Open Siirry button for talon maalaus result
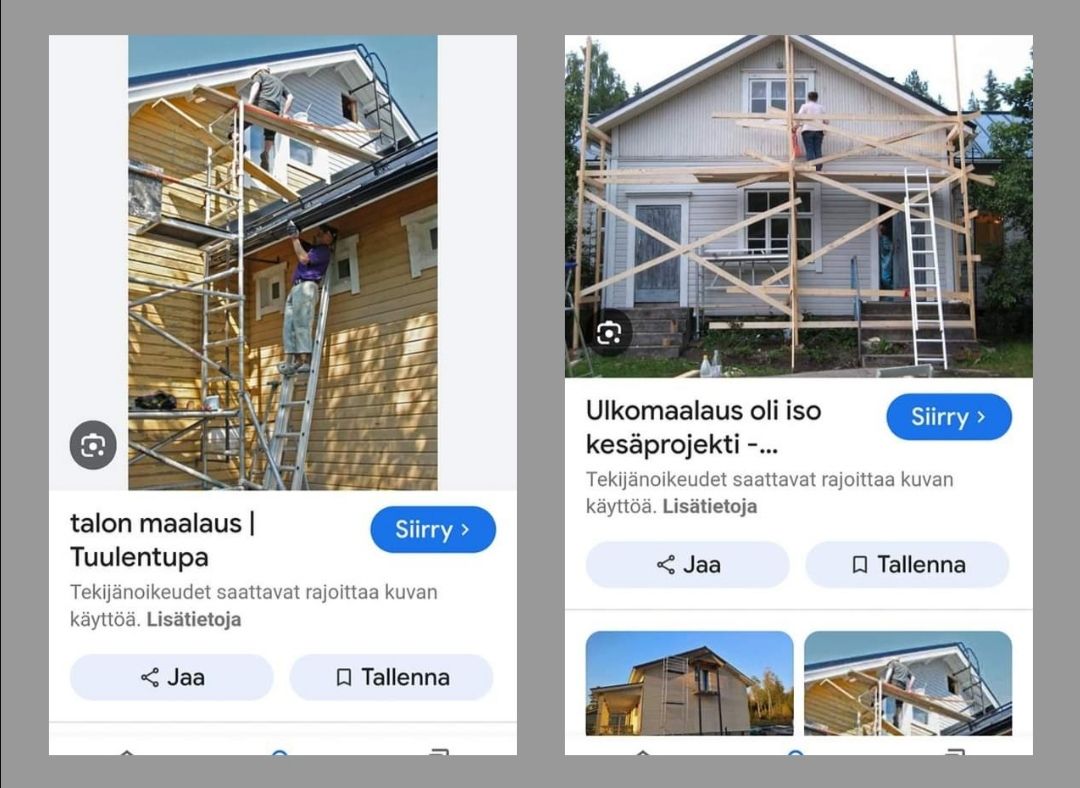1080x788 pixels. [x=433, y=530]
